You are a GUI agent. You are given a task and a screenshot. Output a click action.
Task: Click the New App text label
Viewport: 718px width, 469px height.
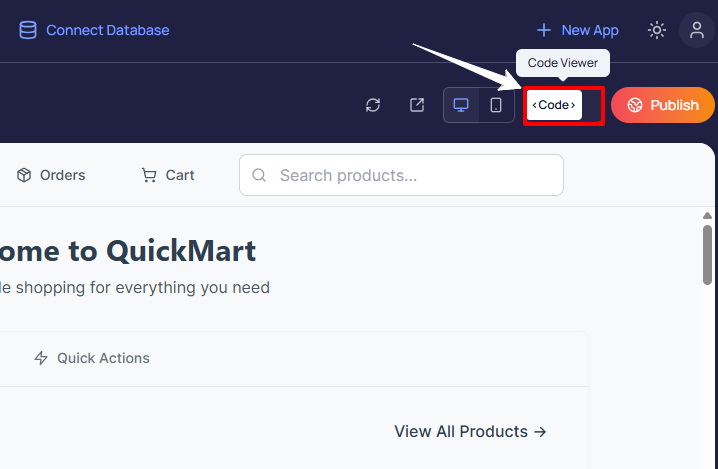(x=589, y=30)
